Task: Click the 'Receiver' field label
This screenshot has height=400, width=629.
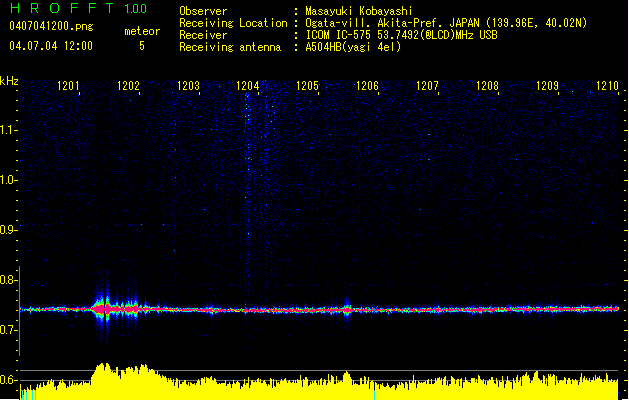Action: [x=203, y=35]
